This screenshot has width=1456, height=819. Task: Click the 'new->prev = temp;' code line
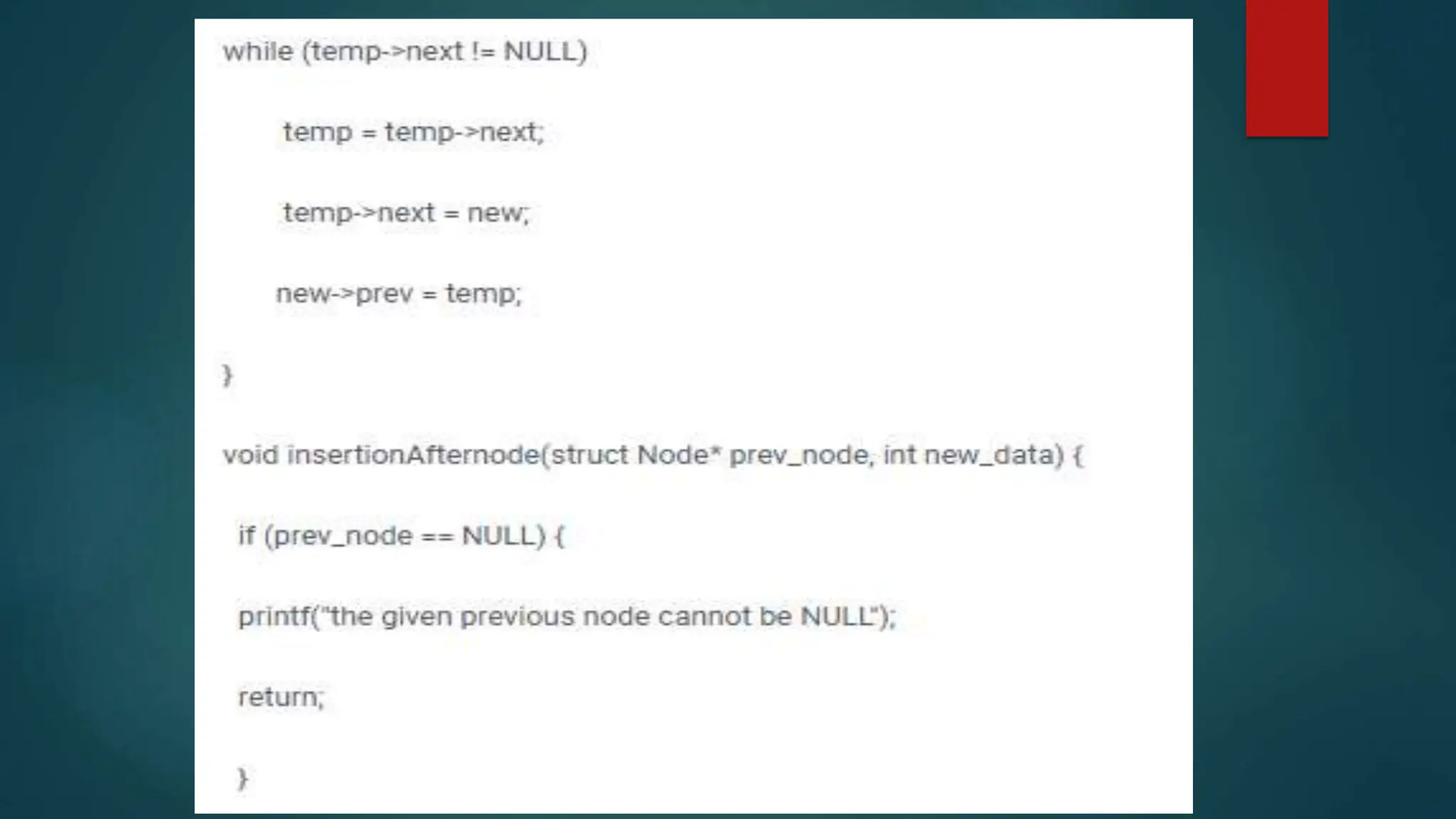(399, 294)
